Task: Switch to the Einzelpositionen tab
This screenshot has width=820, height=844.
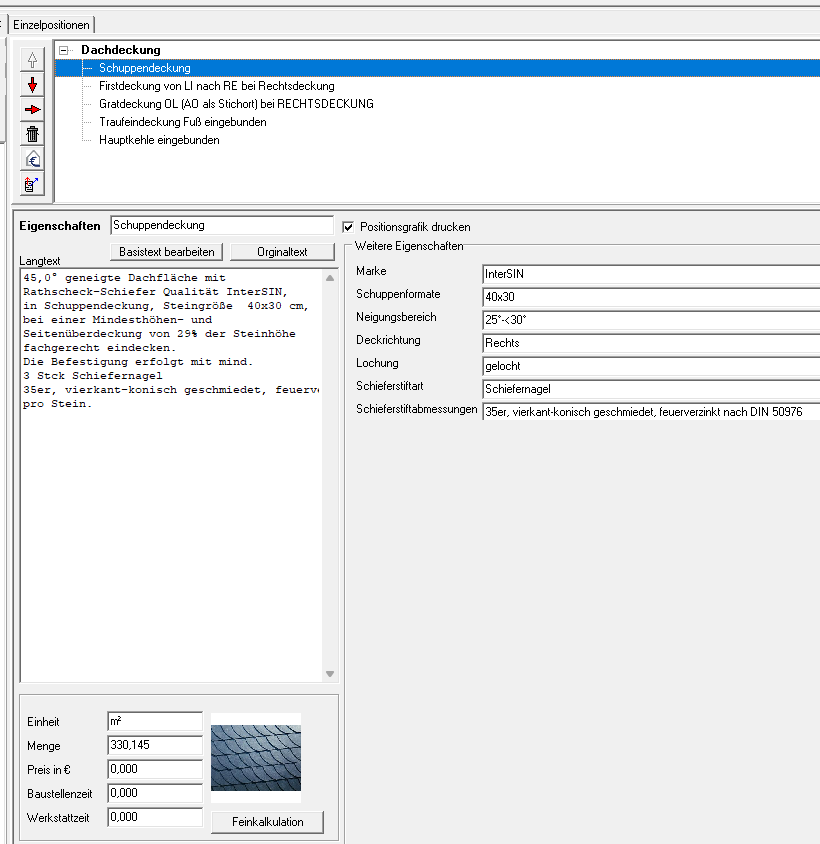Action: tap(51, 24)
